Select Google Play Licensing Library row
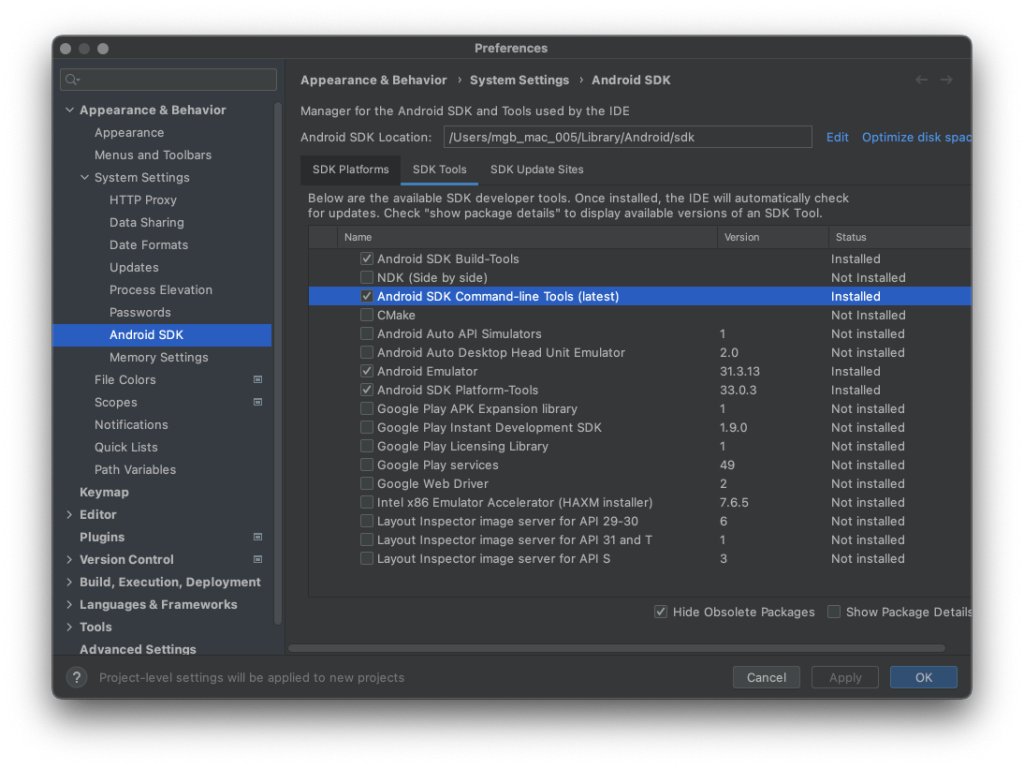Viewport: 1024px width, 768px height. 640,447
